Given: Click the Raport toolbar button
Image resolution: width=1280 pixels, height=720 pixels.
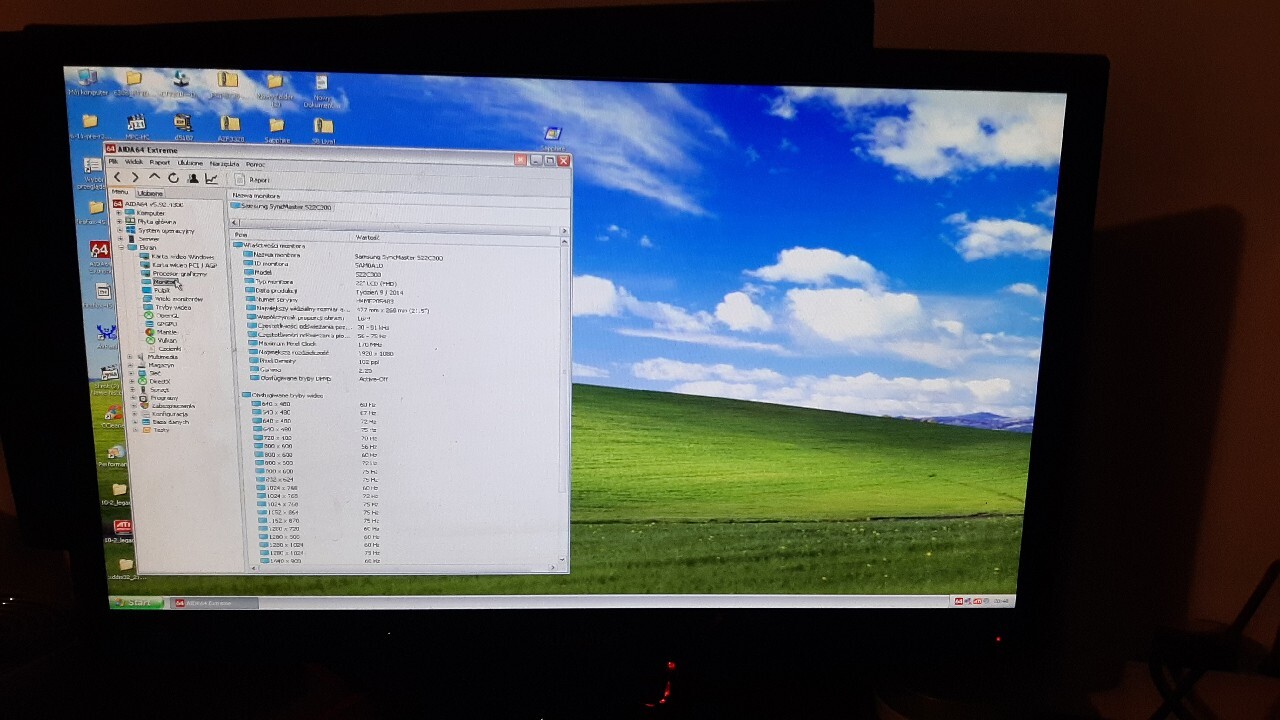Looking at the screenshot, I should coord(254,180).
